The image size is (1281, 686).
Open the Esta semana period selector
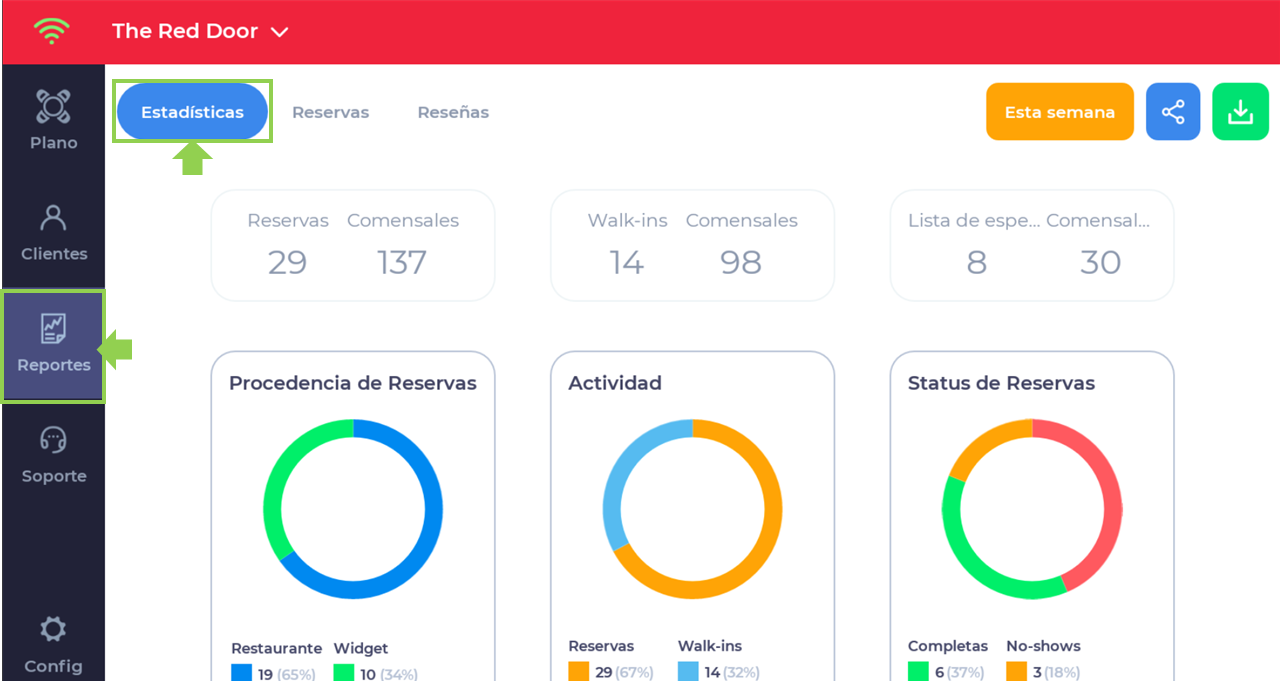coord(1060,112)
